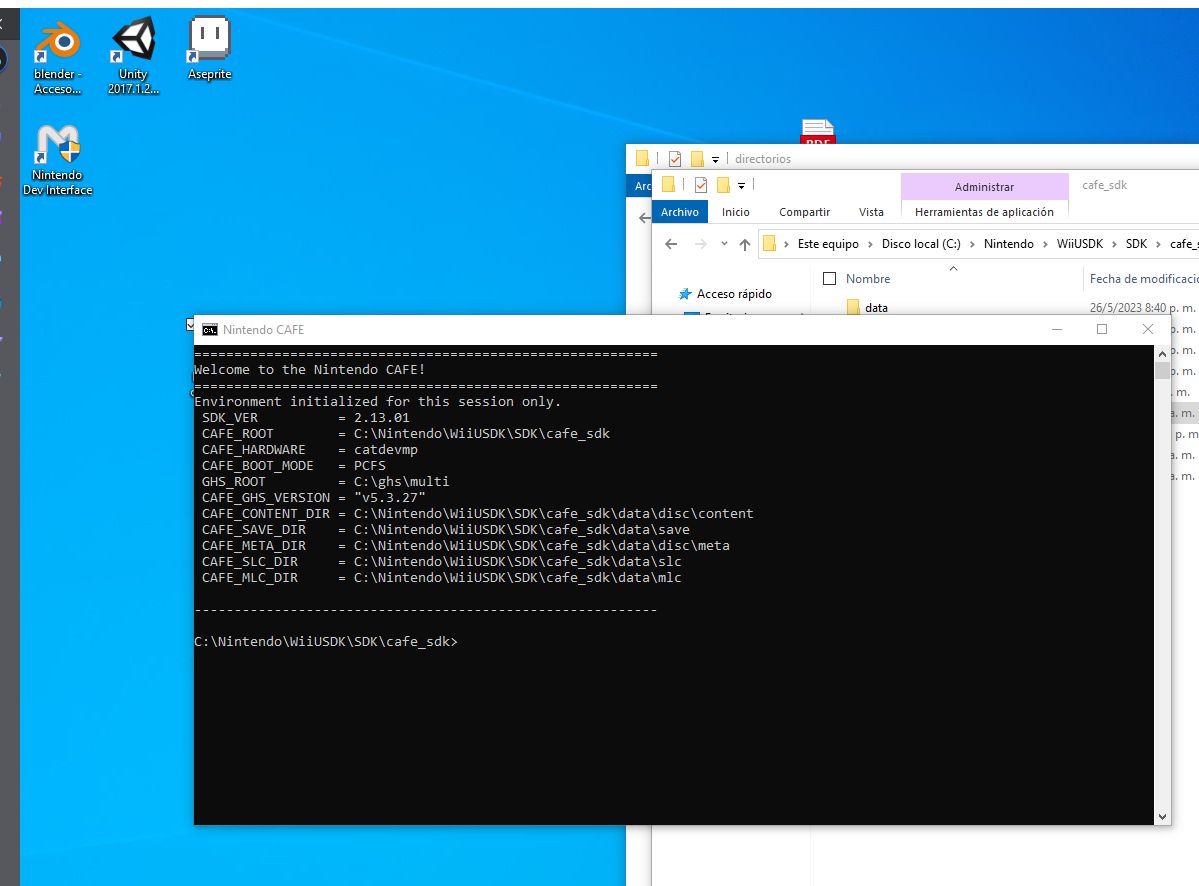Switch to the Inicio ribbon tab
This screenshot has height=886, width=1199.
(x=736, y=212)
